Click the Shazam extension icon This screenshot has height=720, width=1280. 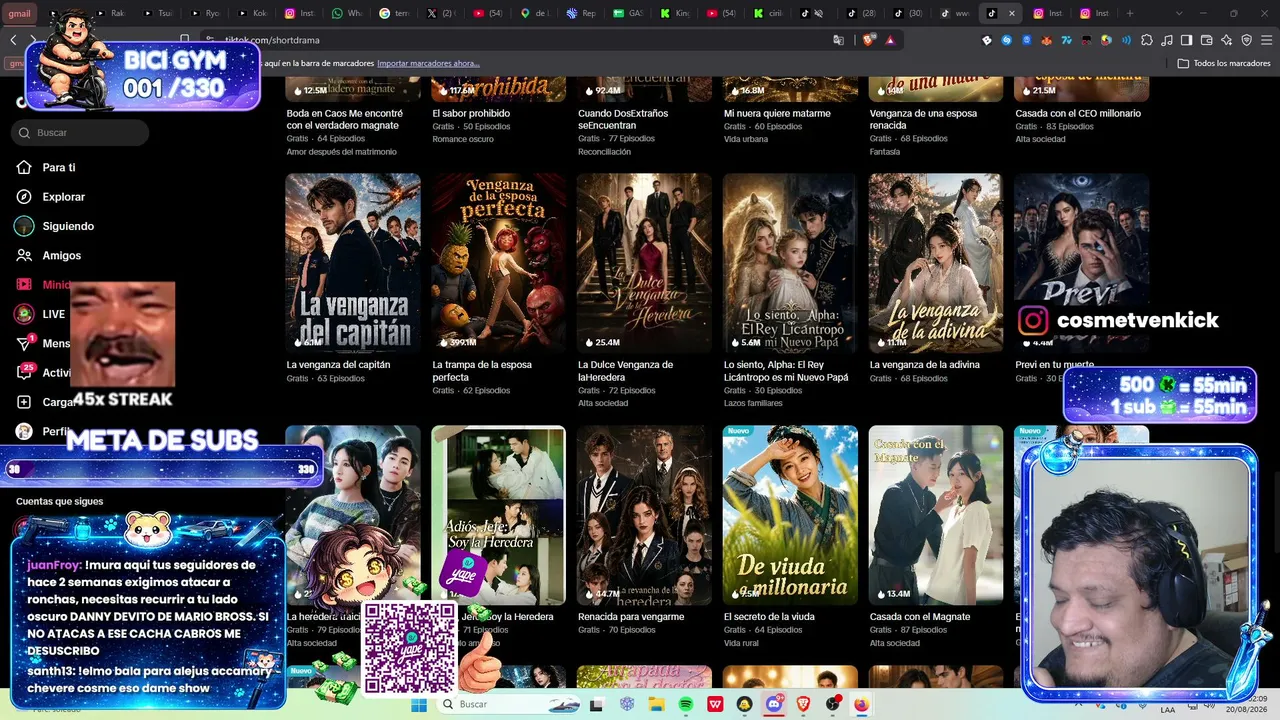(1007, 40)
